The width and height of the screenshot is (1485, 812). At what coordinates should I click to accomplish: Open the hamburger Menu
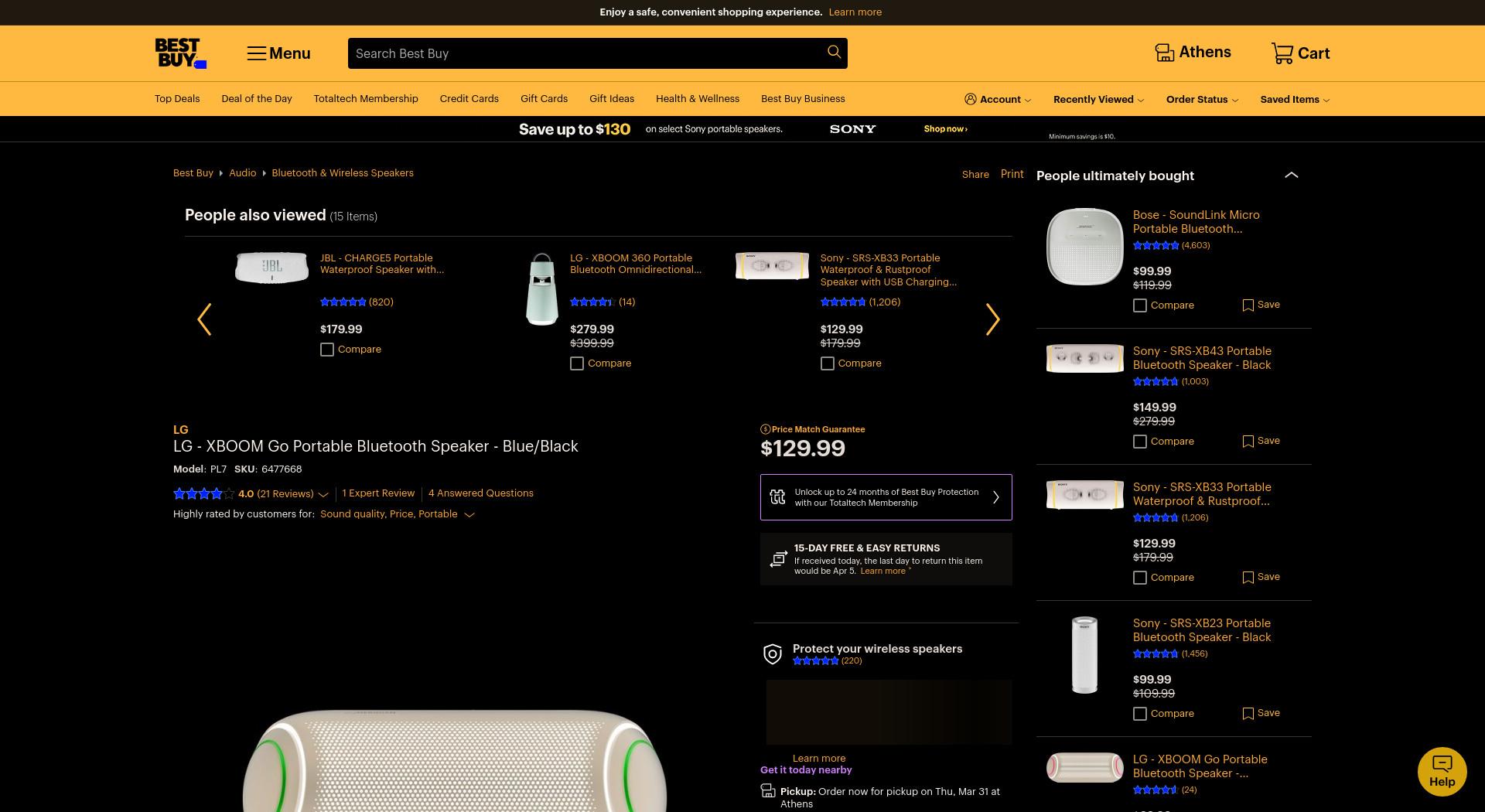(x=278, y=53)
